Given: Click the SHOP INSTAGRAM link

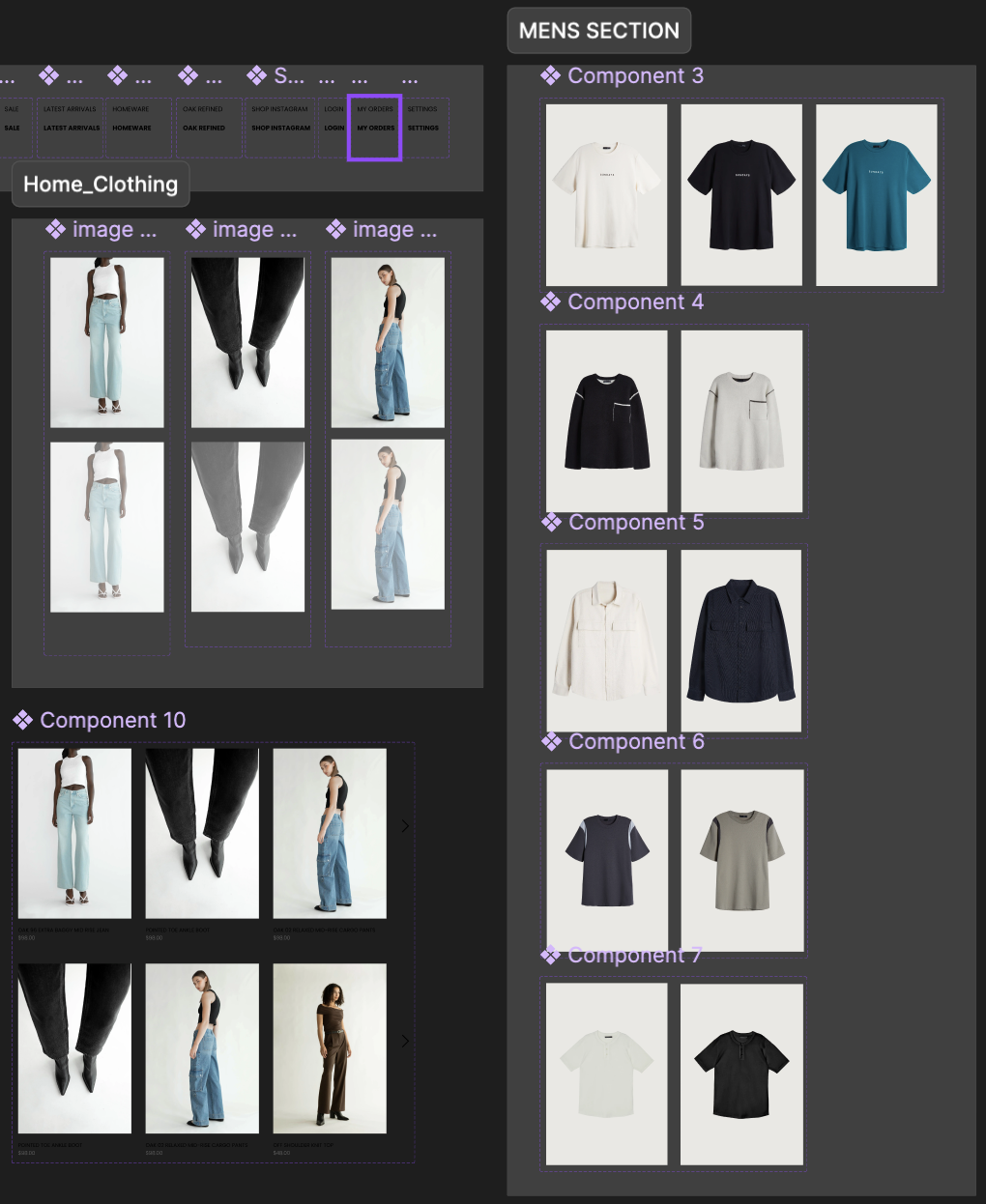Looking at the screenshot, I should [x=279, y=127].
